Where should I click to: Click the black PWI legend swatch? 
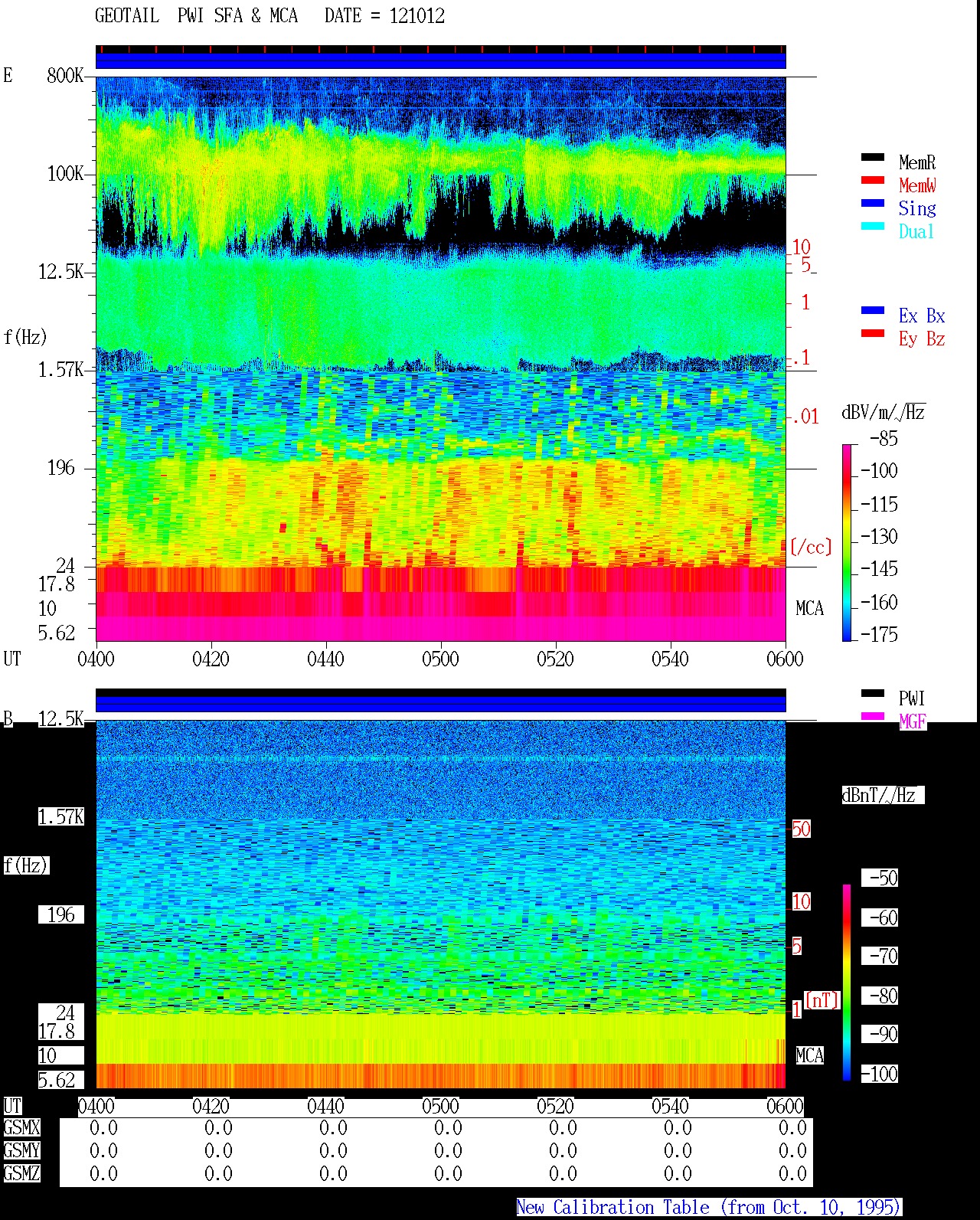(873, 694)
